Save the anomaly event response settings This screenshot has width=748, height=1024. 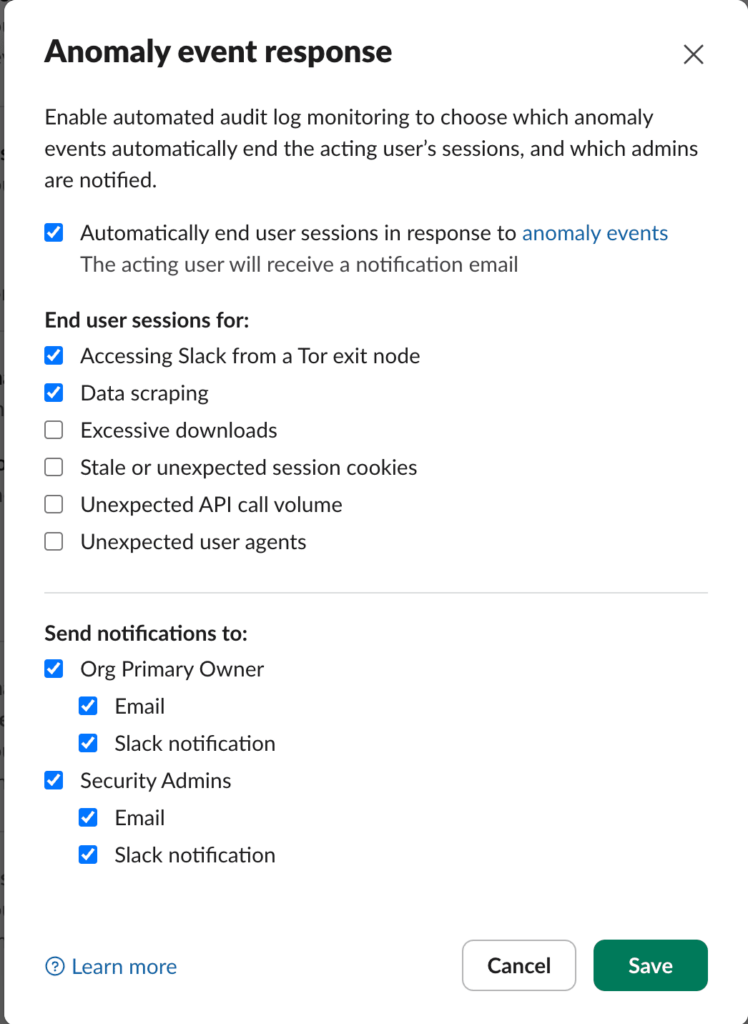[650, 965]
